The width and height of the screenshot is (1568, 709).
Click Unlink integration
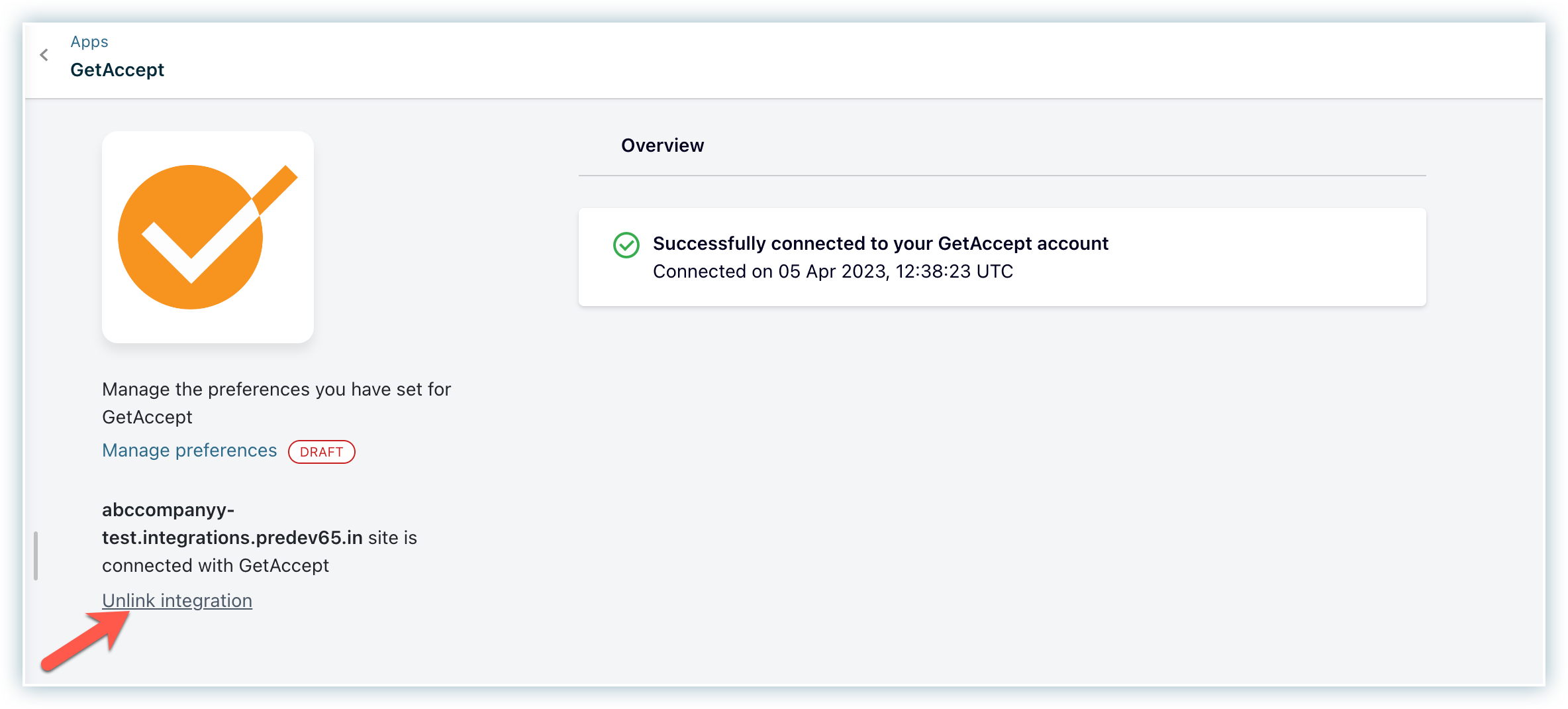click(177, 600)
